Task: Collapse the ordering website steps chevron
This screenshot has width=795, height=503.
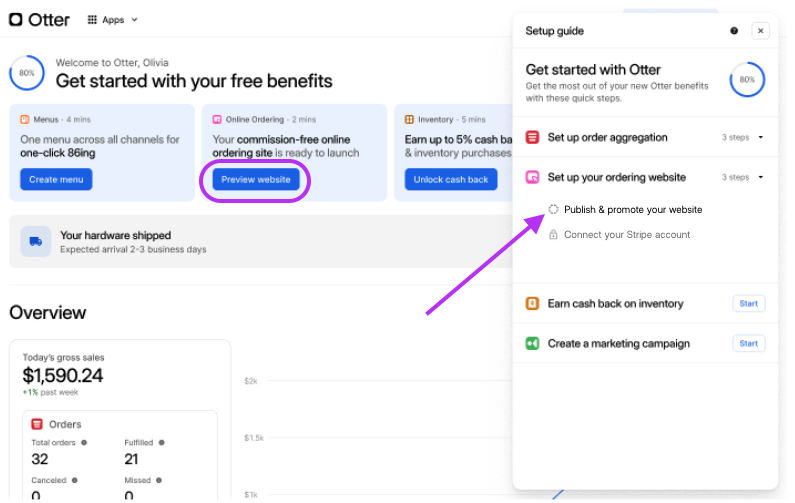Action: 761,177
